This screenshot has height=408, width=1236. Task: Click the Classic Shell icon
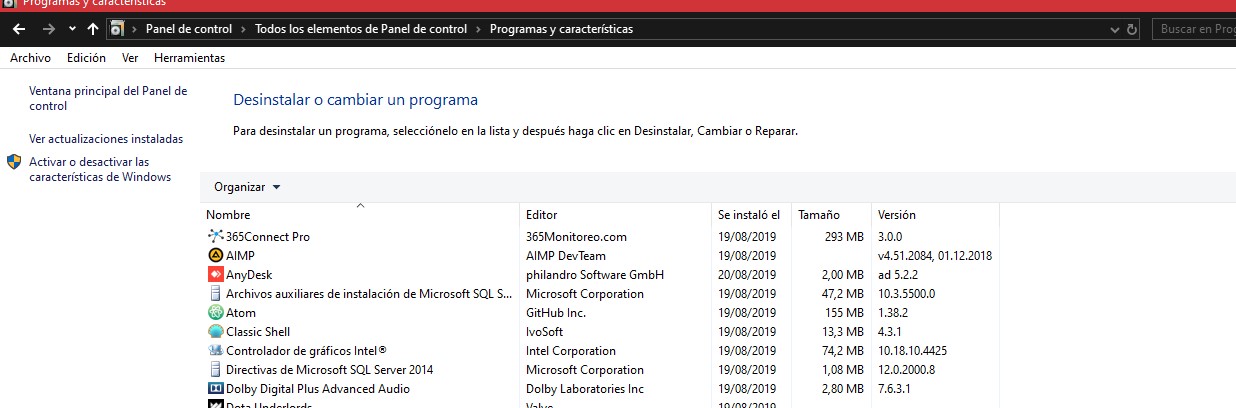tap(215, 332)
